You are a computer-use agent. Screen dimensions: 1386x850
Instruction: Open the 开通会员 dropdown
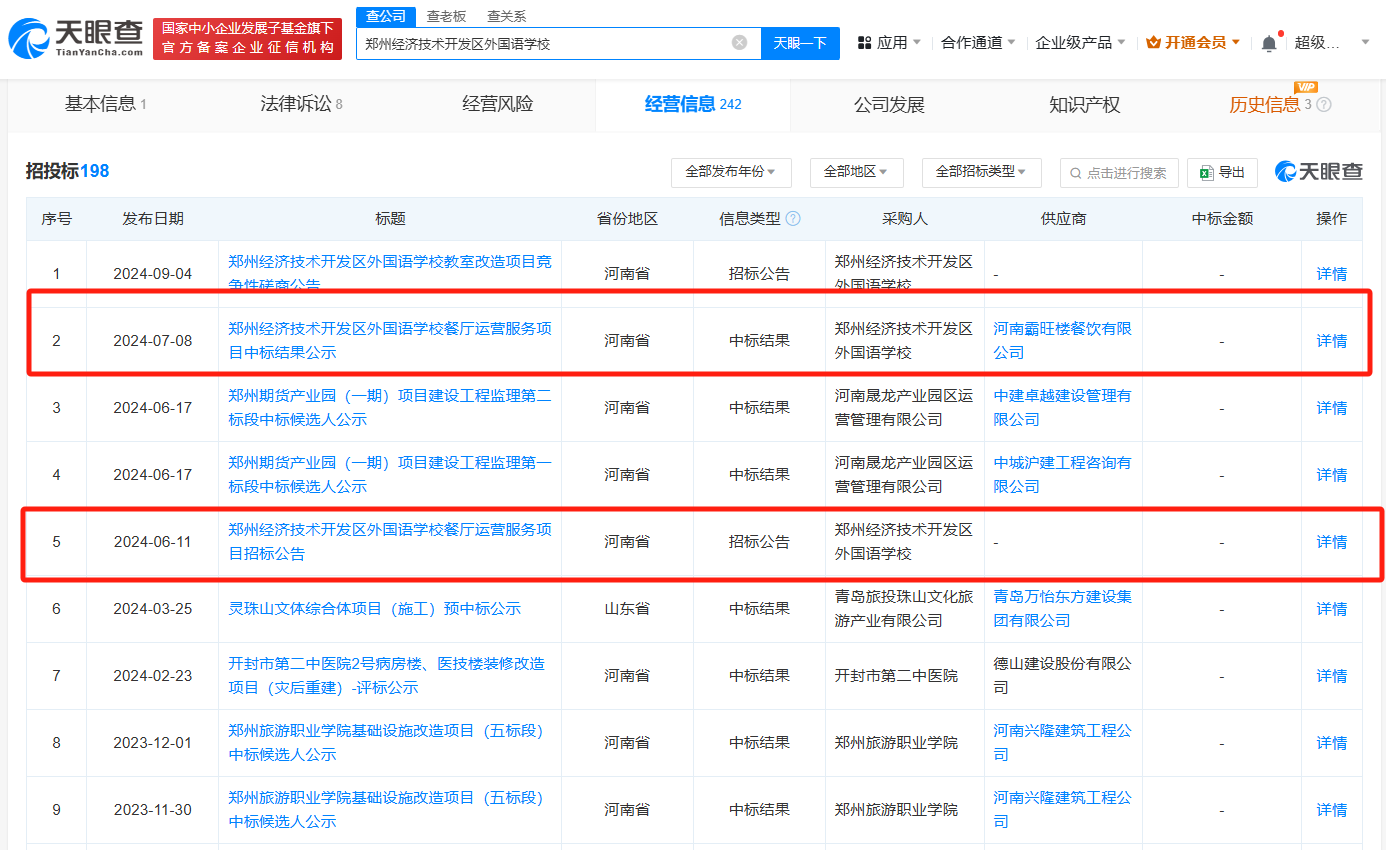click(1193, 42)
